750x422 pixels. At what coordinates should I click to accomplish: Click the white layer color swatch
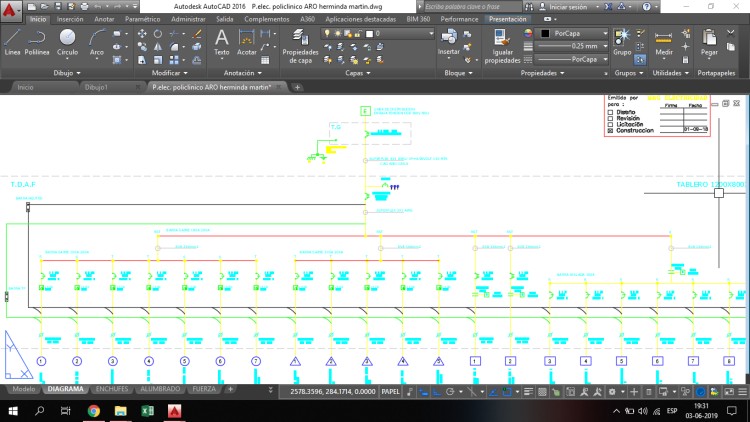coord(369,33)
